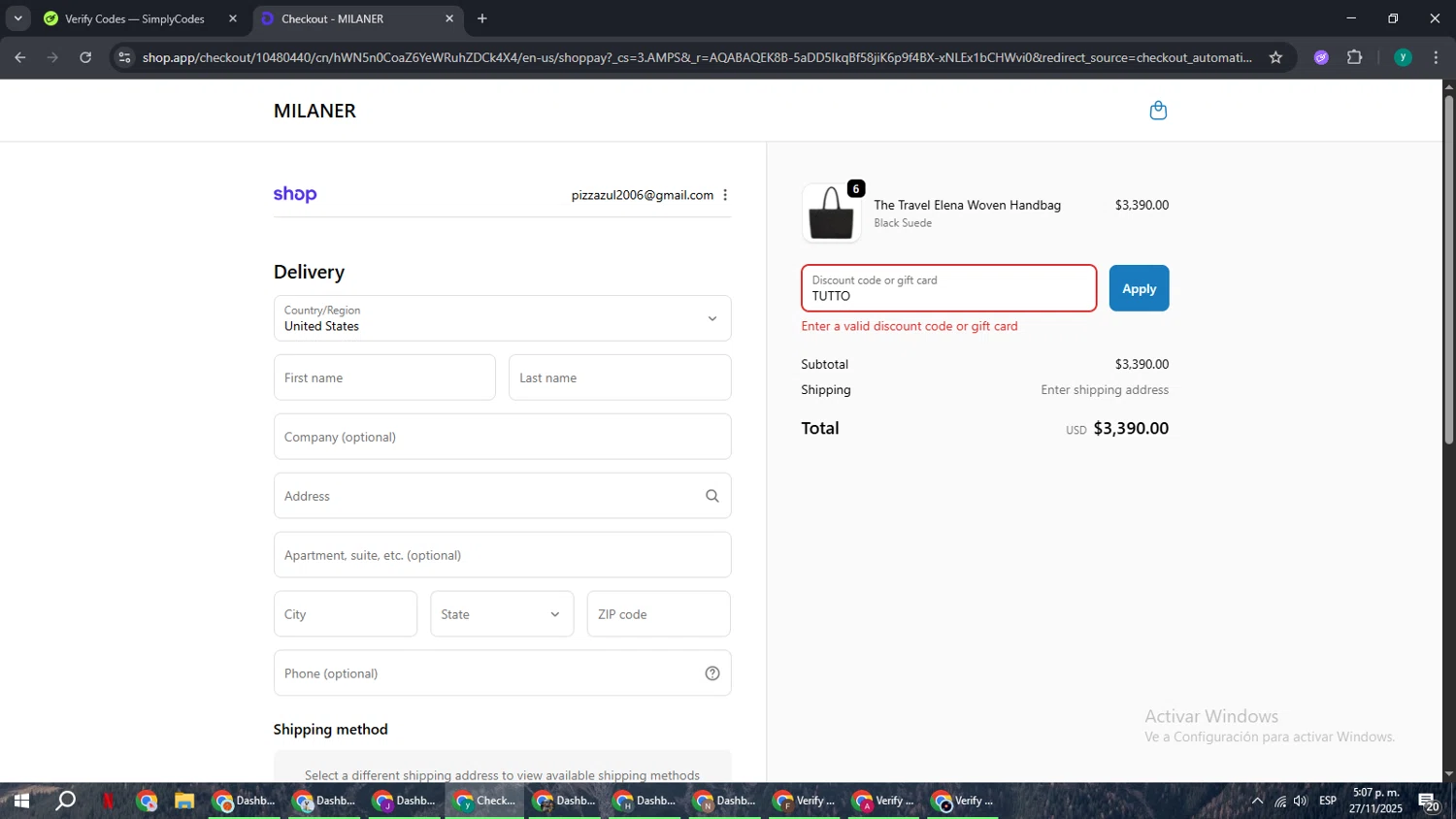Open the volume speaker tray icon

point(1301,801)
